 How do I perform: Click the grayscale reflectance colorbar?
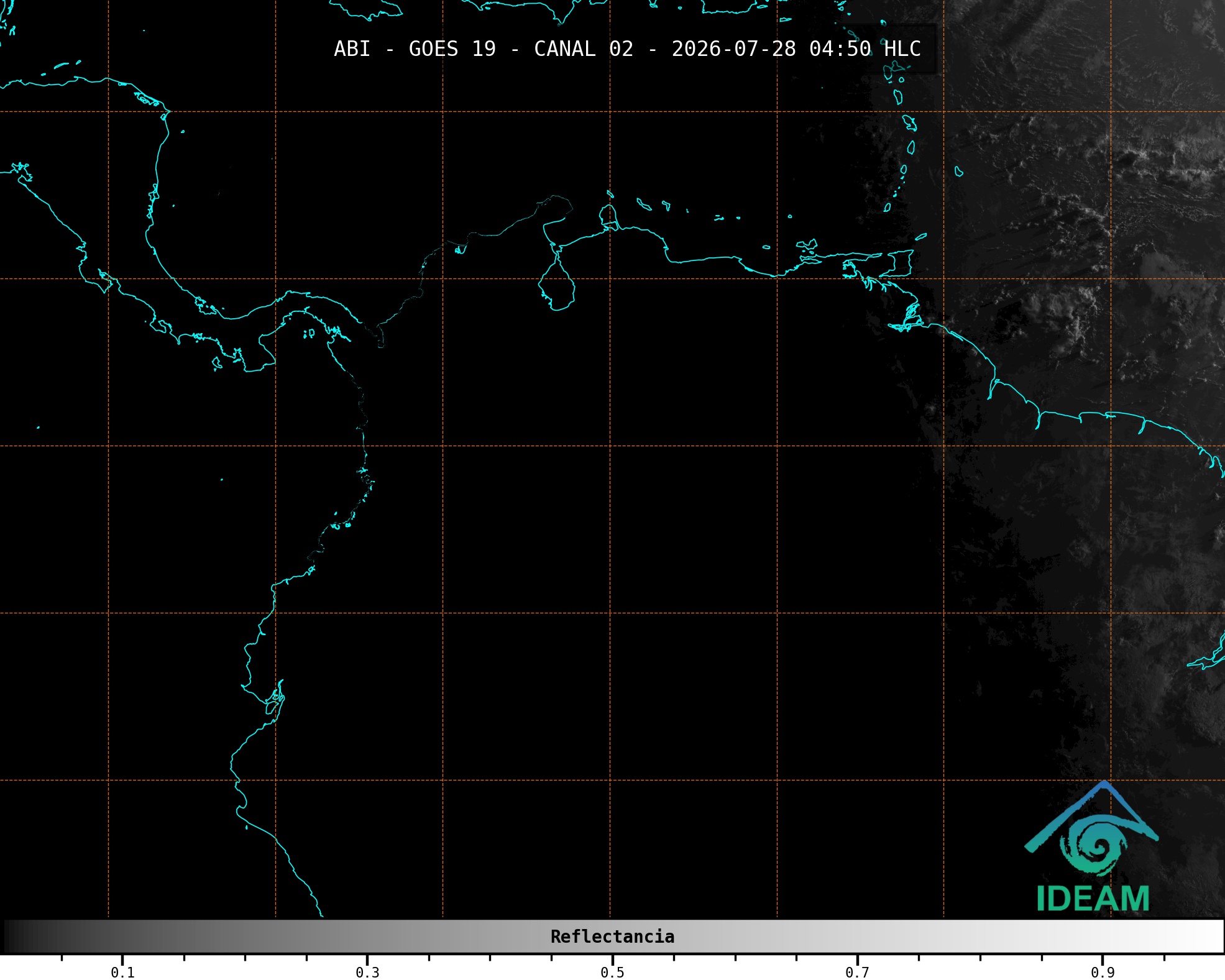(613, 936)
